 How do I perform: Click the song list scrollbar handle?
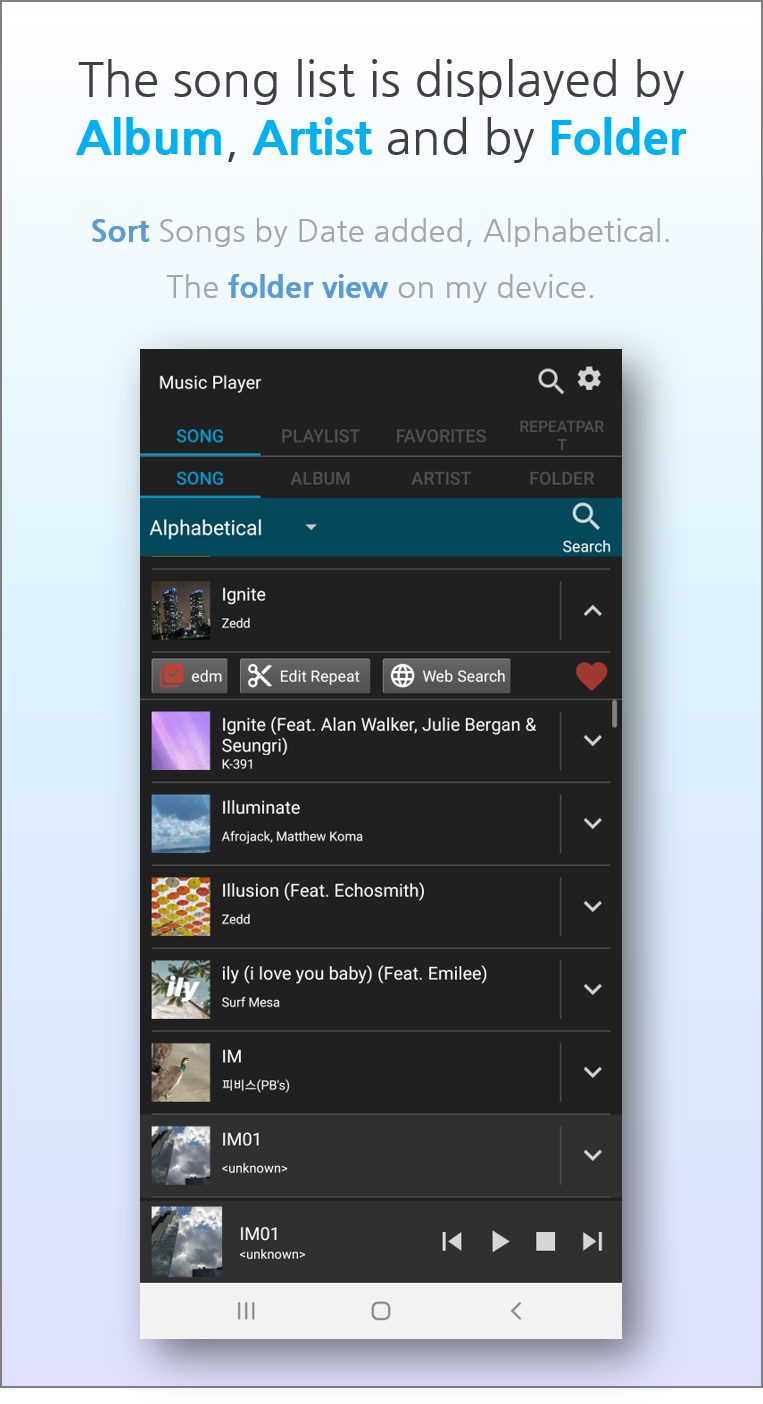tap(615, 713)
